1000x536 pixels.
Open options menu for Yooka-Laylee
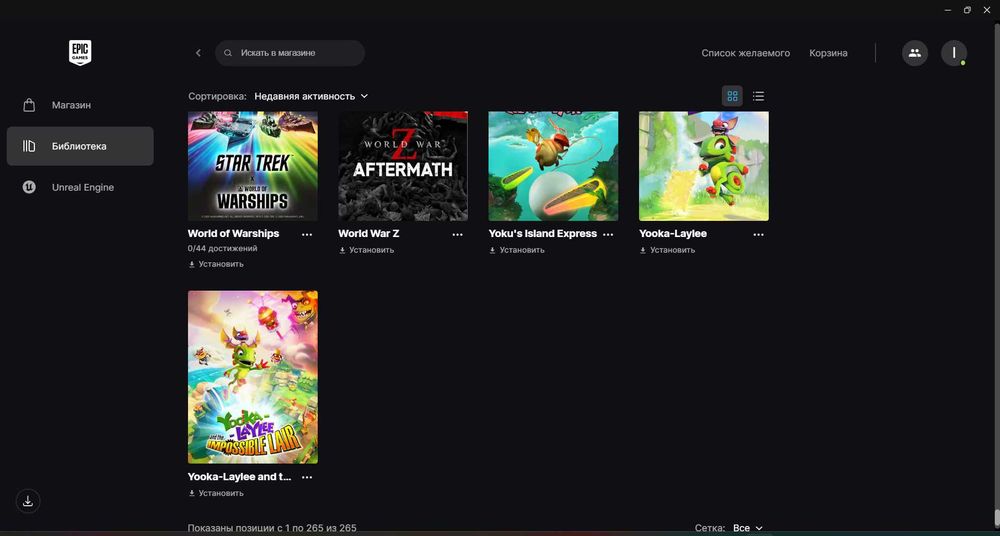tap(759, 234)
